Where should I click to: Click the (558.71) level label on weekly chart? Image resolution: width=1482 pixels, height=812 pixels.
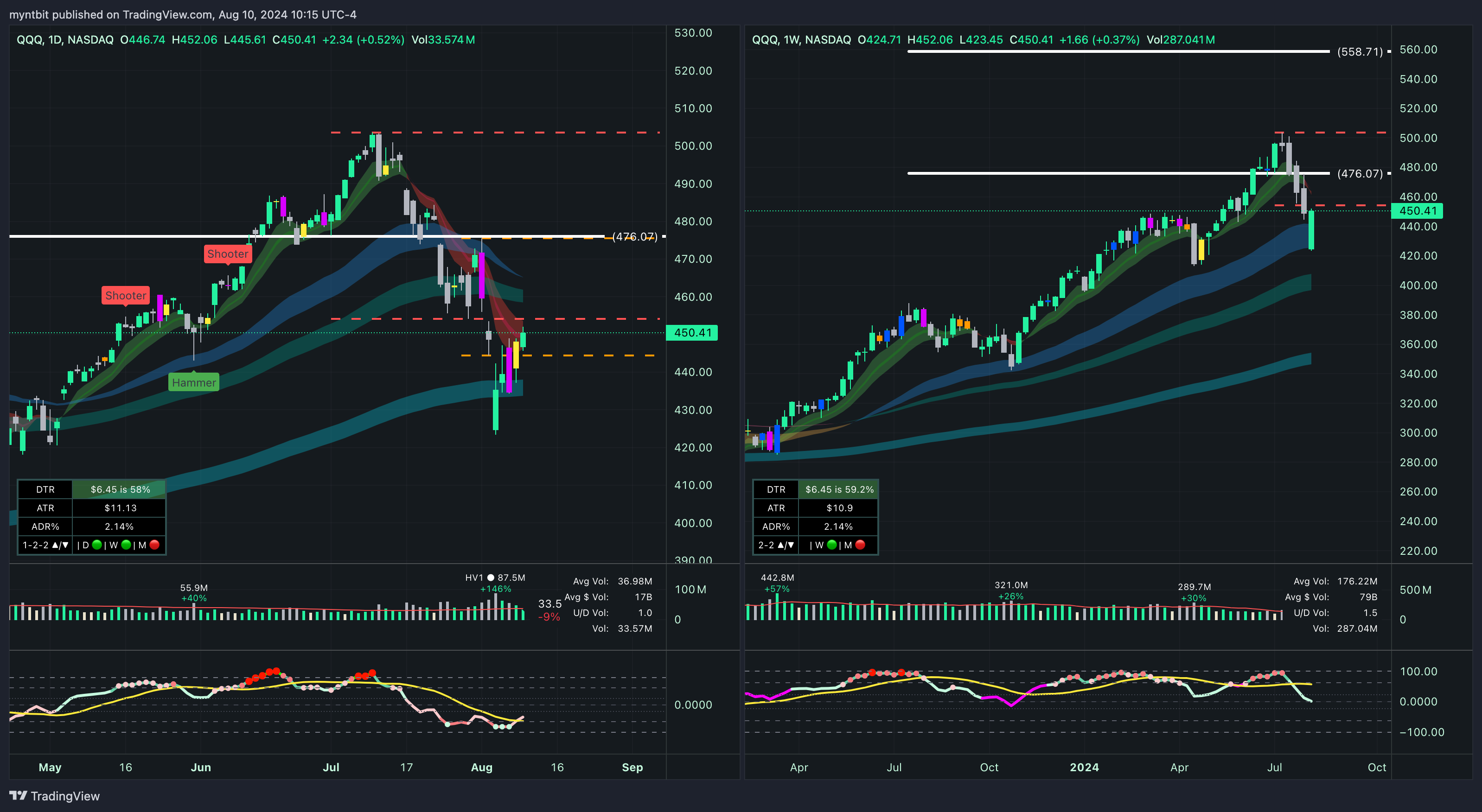(1360, 52)
